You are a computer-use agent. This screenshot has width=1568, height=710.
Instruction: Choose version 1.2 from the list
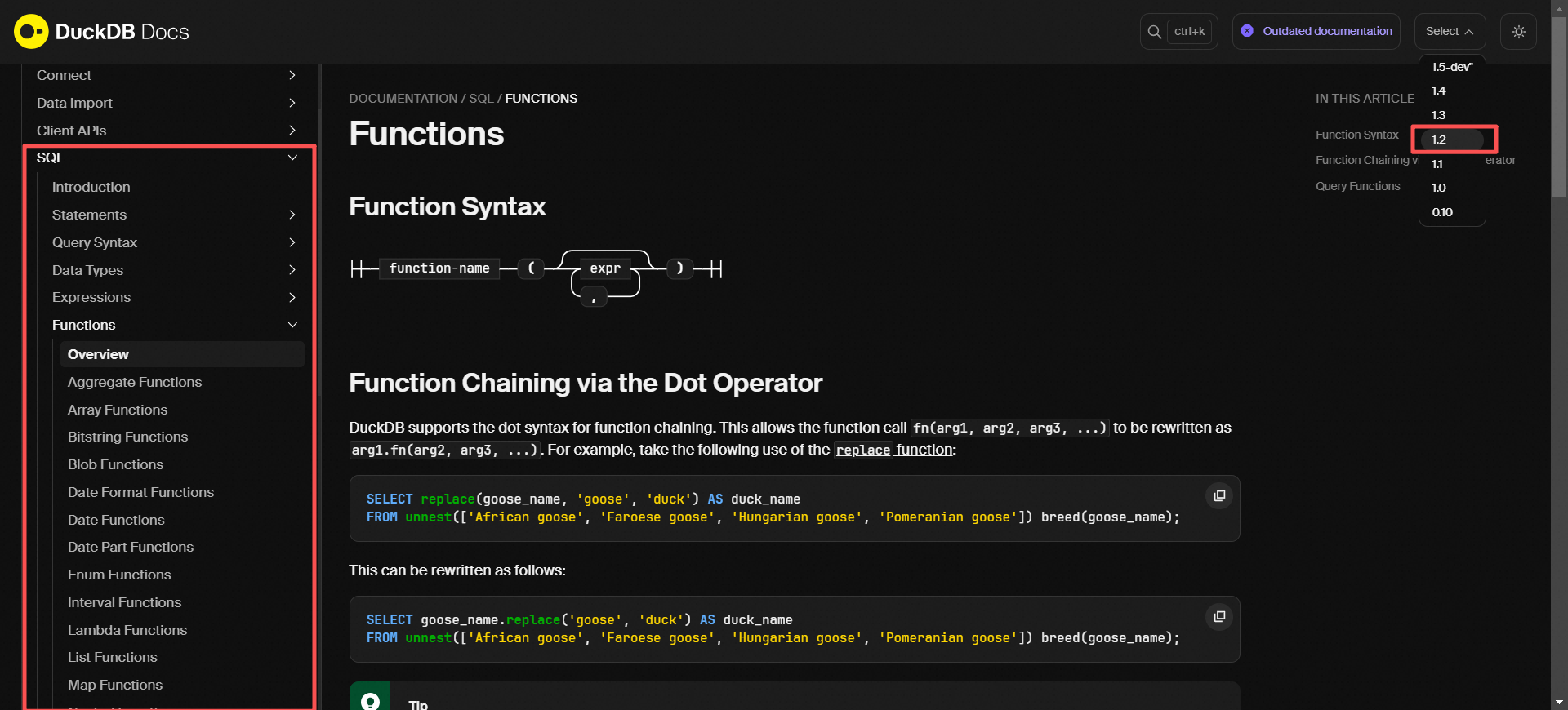(1439, 140)
